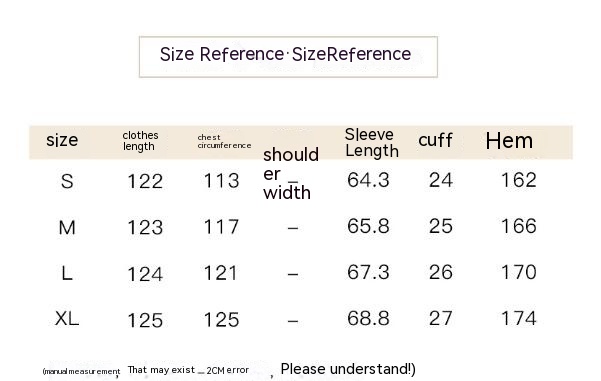This screenshot has height=381, width=601.
Task: Select sleeve length value 67.3
Action: [368, 272]
